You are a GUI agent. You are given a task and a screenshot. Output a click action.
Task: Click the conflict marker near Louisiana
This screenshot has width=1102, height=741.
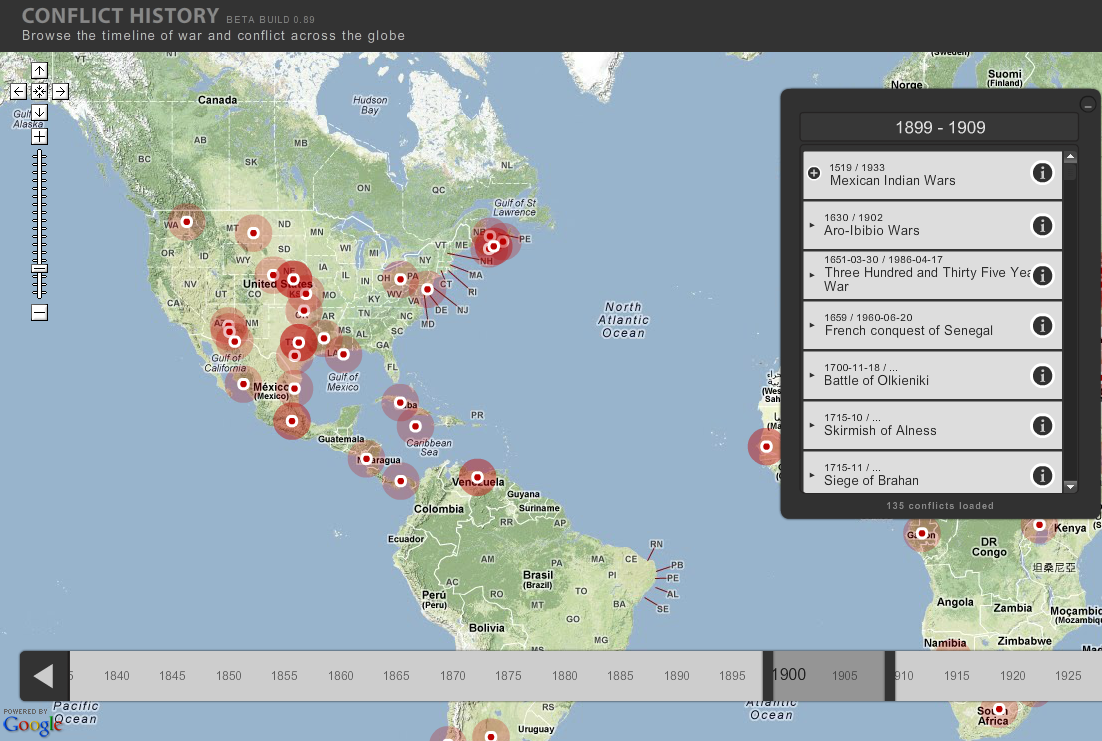click(x=344, y=354)
